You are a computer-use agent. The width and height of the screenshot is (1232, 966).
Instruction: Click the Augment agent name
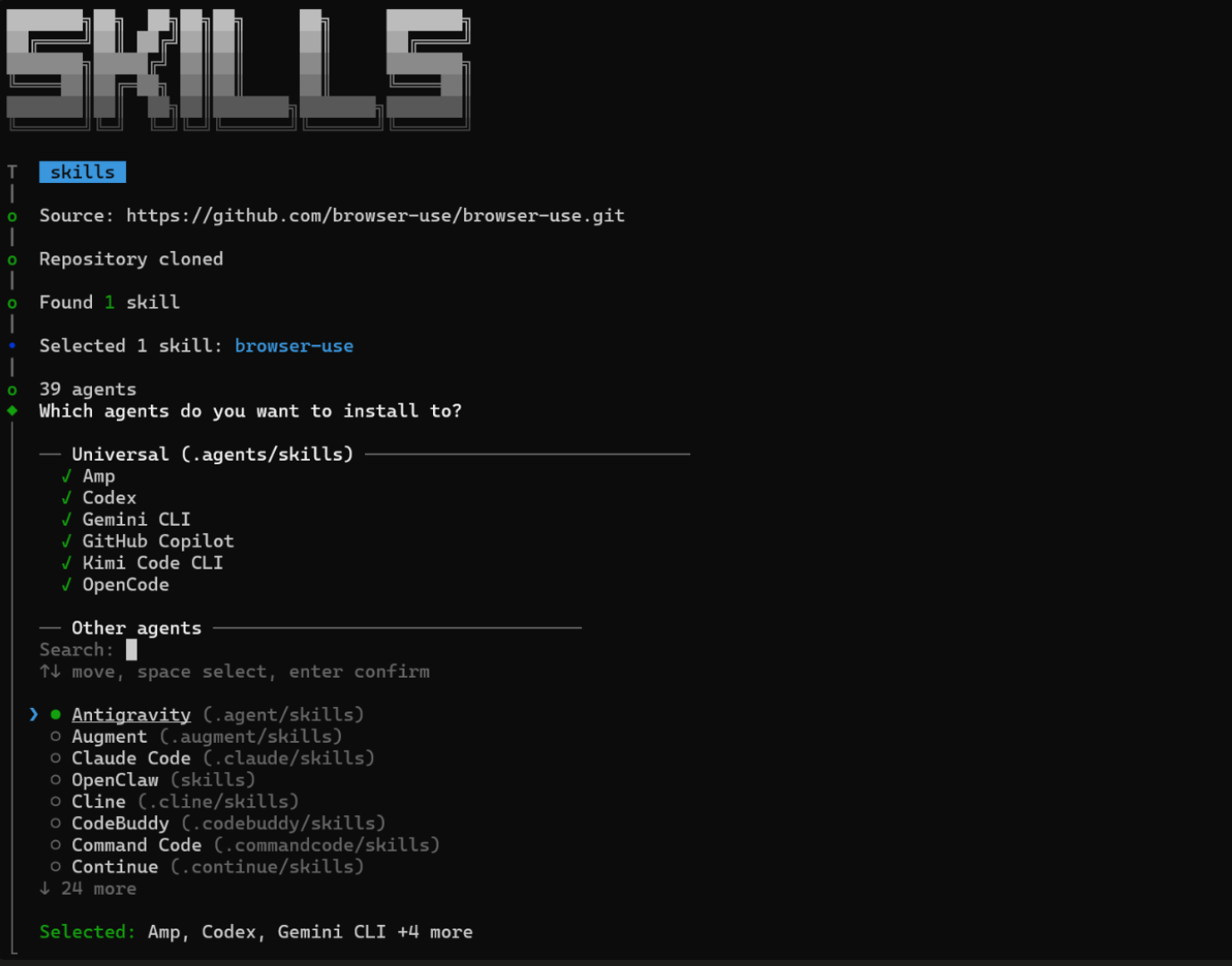109,737
